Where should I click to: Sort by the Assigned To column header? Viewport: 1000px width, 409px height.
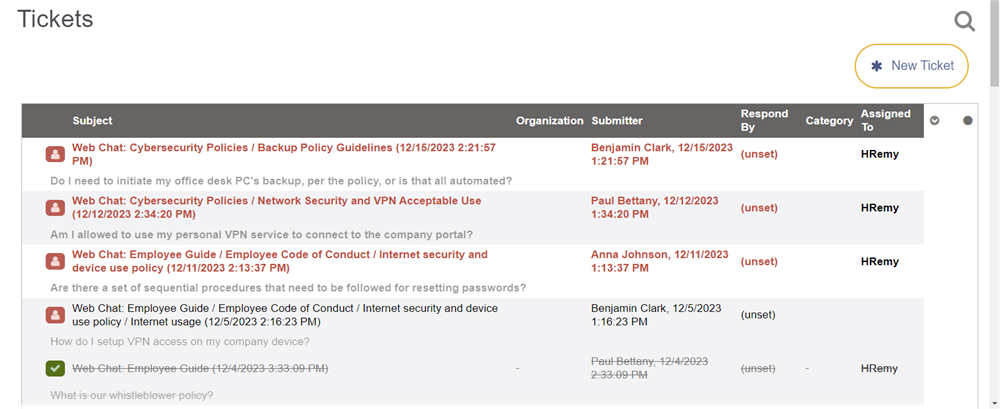(x=885, y=120)
